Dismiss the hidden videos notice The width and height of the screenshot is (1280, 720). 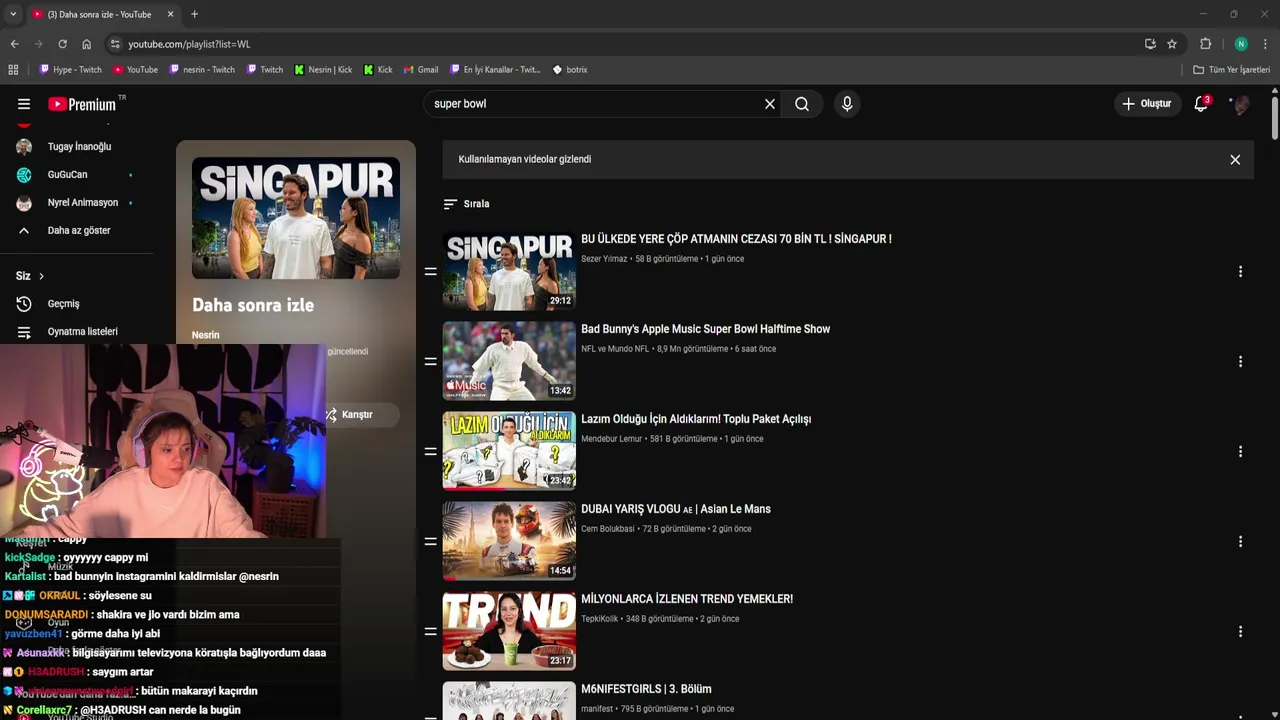(x=1235, y=160)
